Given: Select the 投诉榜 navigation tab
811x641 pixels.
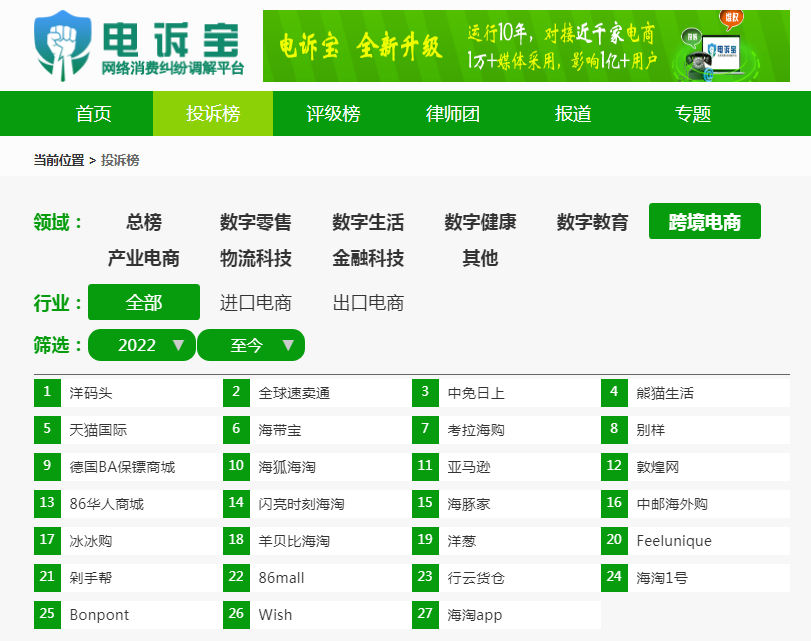Looking at the screenshot, I should point(213,113).
